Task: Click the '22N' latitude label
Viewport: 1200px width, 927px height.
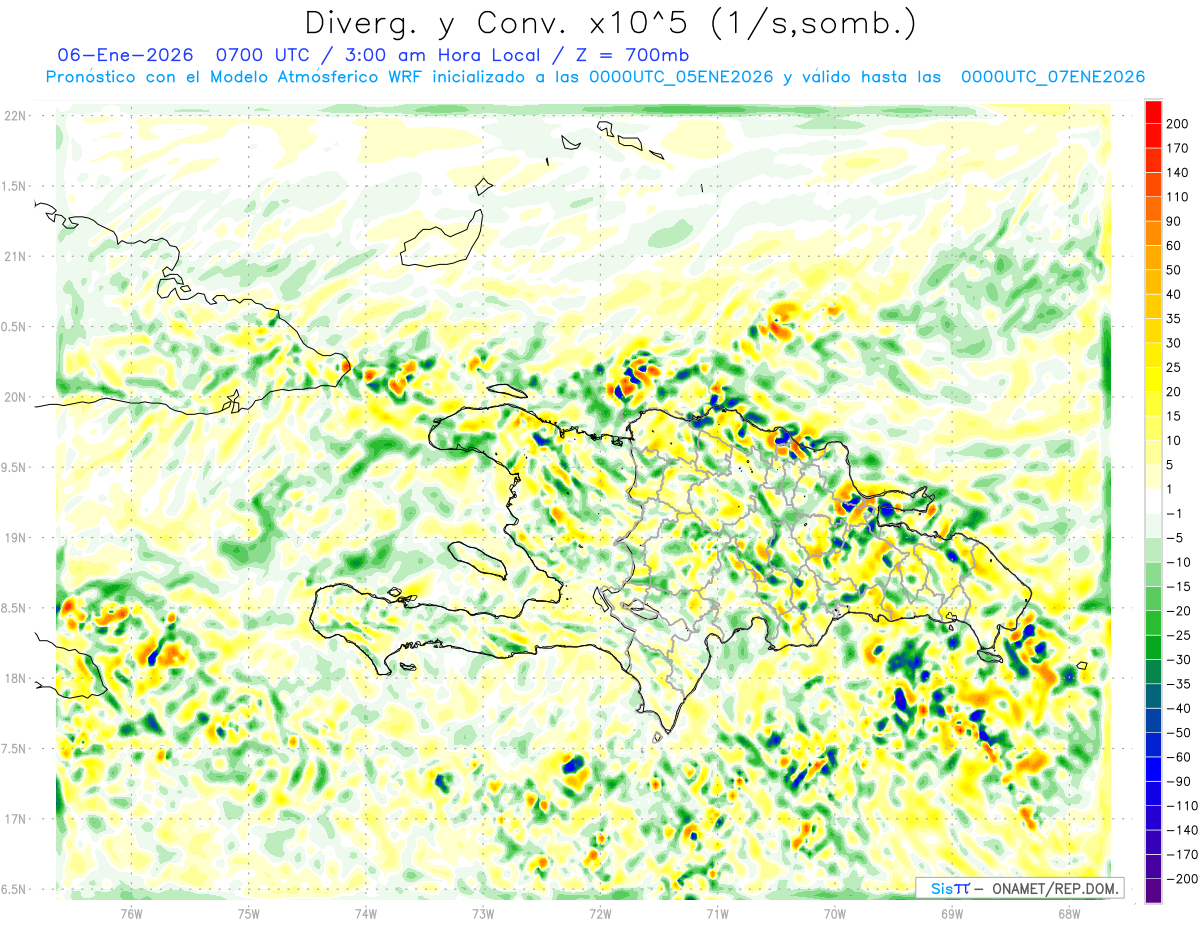Action: click(x=15, y=116)
